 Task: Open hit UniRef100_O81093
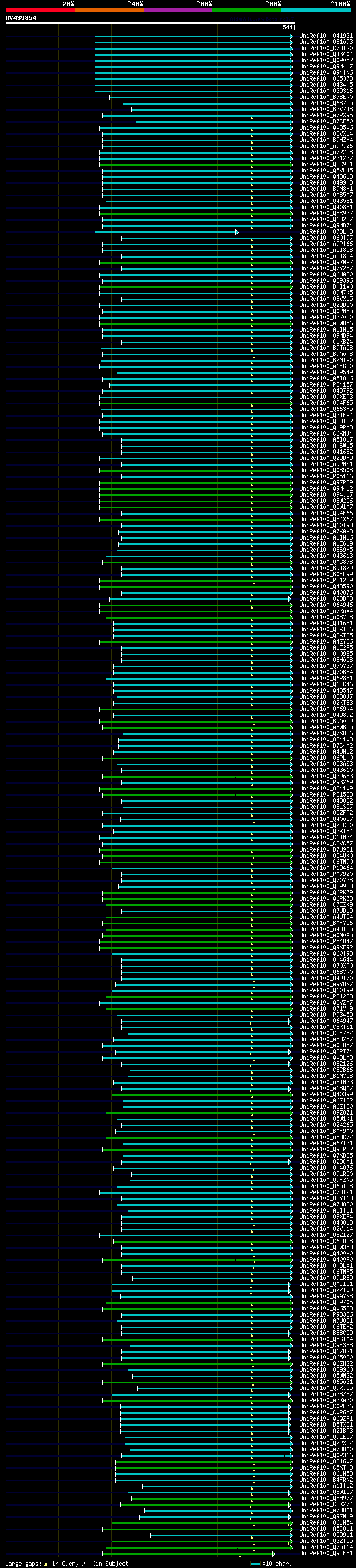pyautogui.click(x=326, y=42)
